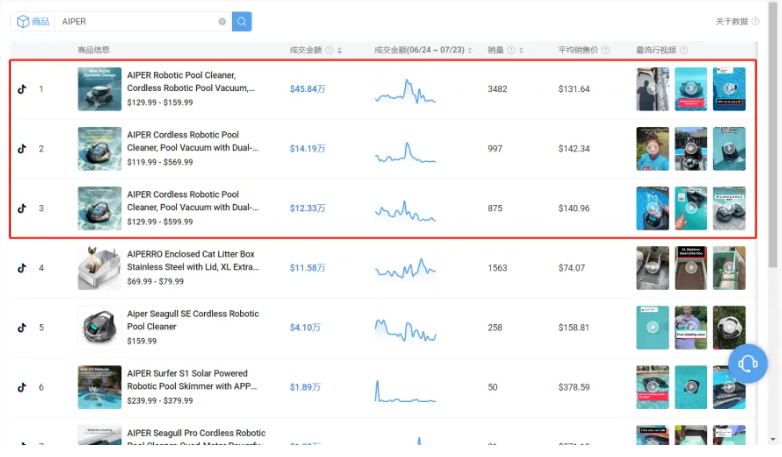The image size is (782, 457).
Task: Click help icon next to 最流行视频
Action: coord(684,50)
